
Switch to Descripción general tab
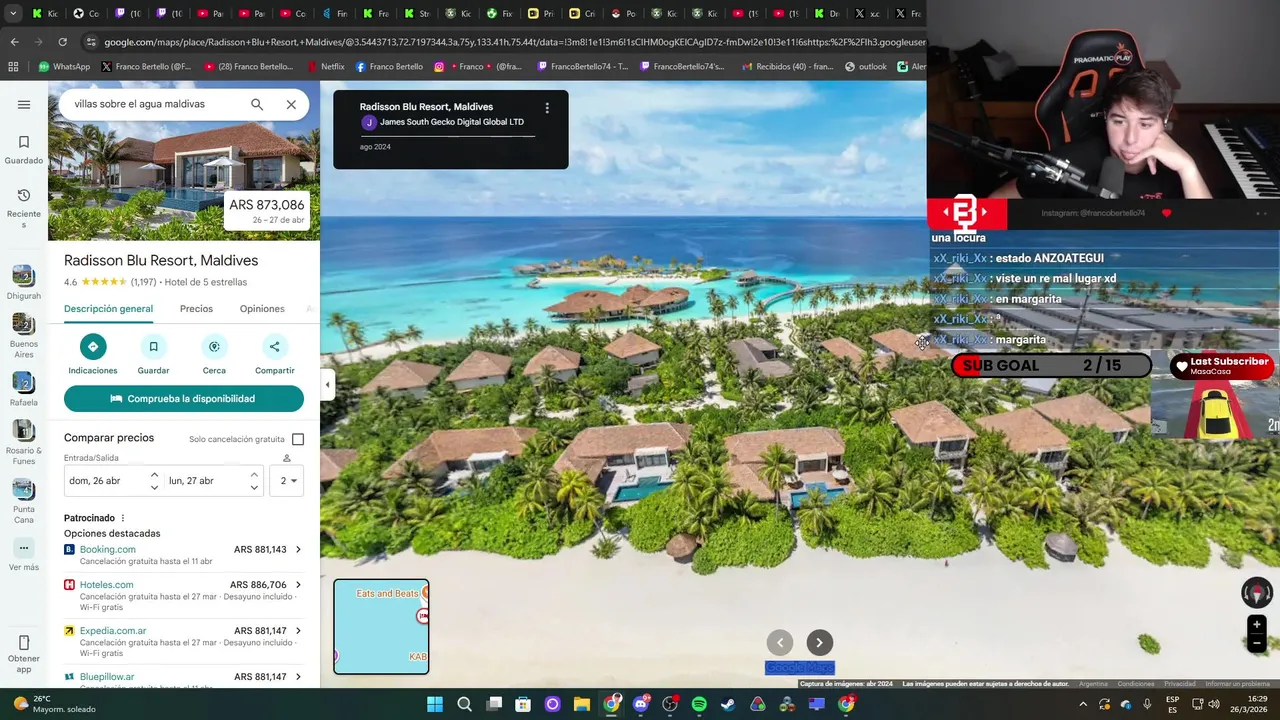[108, 309]
